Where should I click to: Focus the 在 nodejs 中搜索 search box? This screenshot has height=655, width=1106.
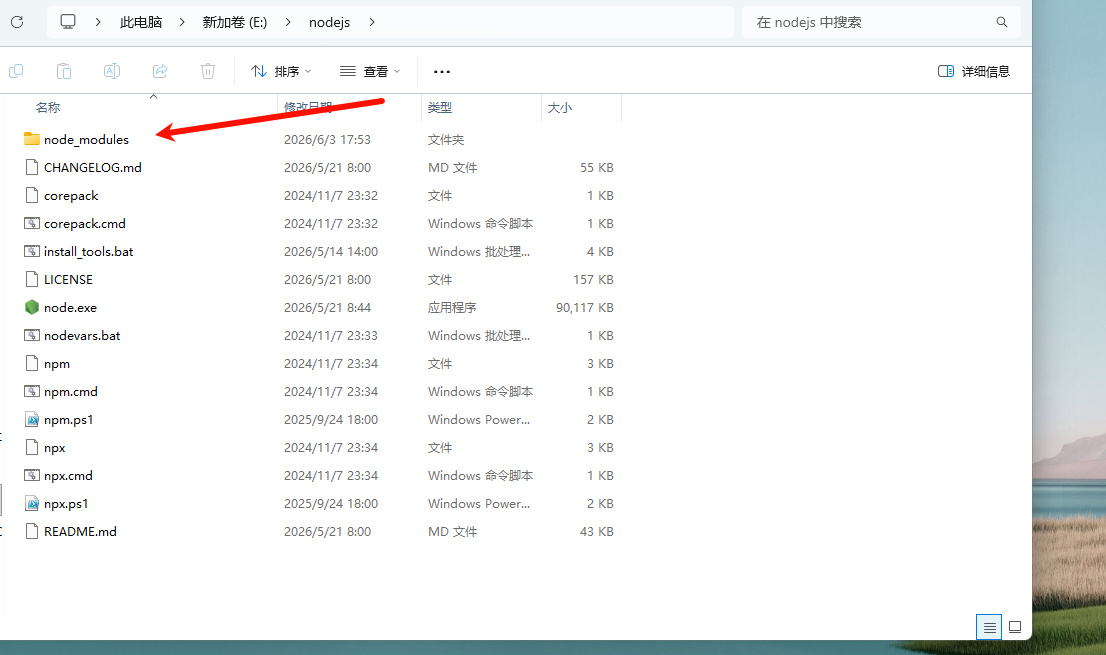pyautogui.click(x=881, y=22)
